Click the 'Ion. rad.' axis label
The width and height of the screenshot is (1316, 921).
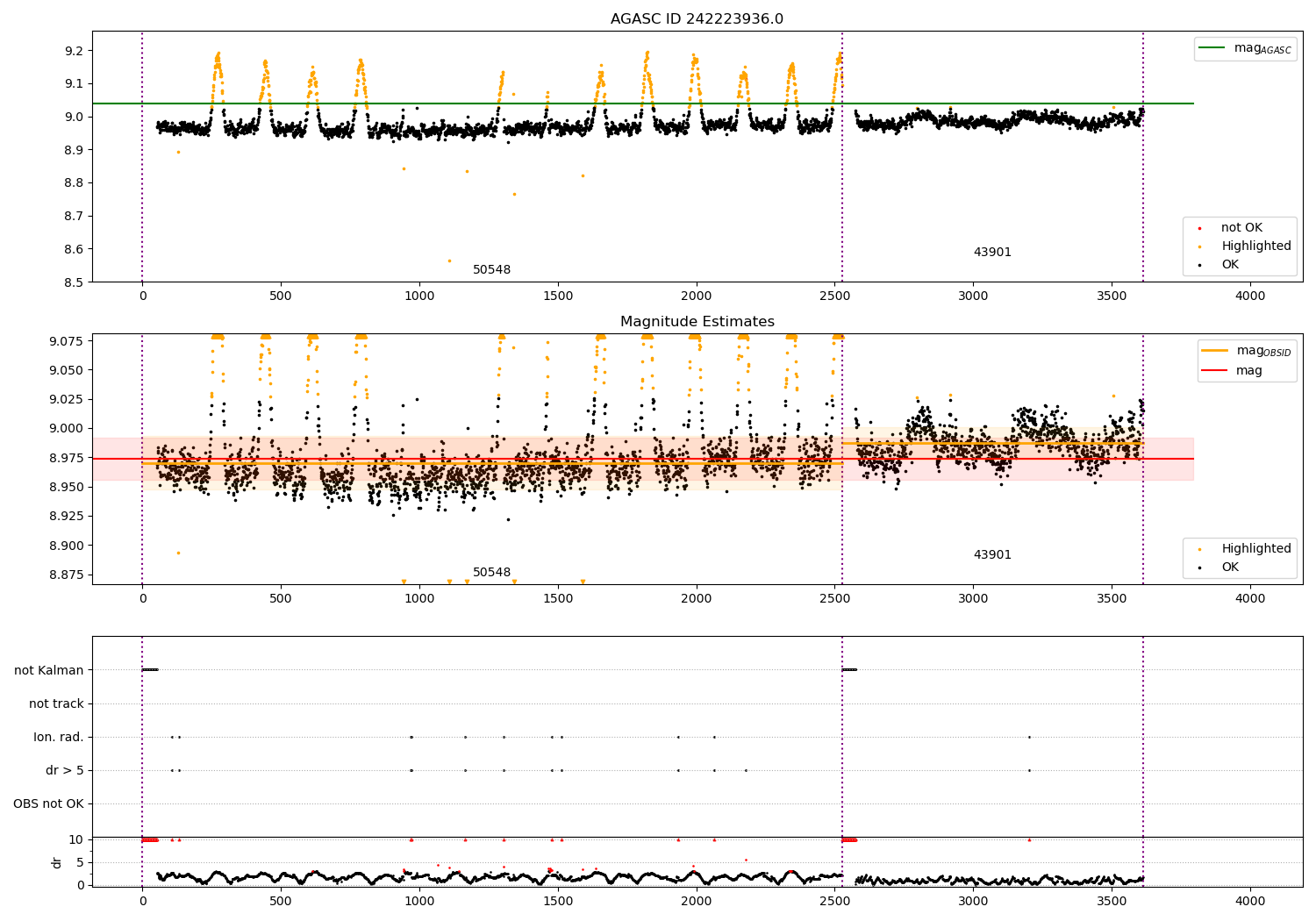tap(59, 738)
